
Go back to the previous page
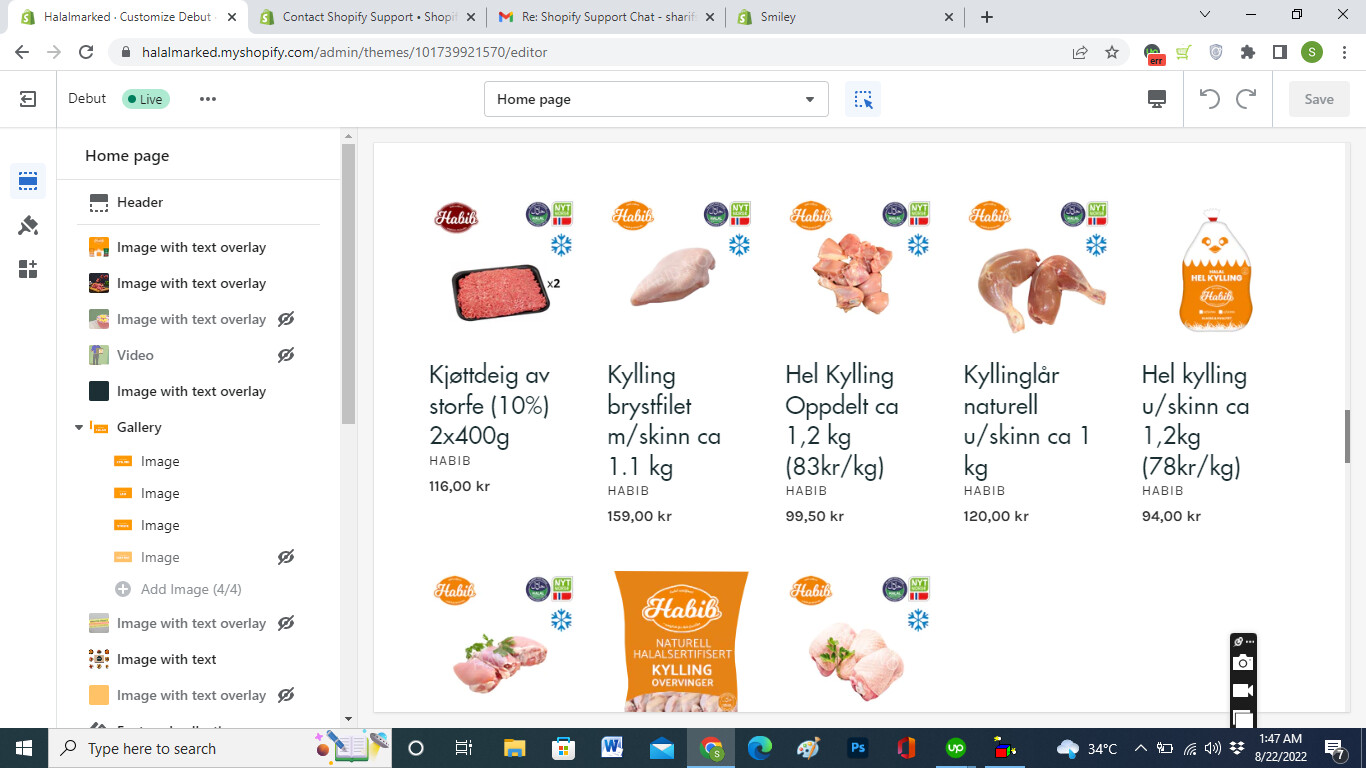[22, 52]
